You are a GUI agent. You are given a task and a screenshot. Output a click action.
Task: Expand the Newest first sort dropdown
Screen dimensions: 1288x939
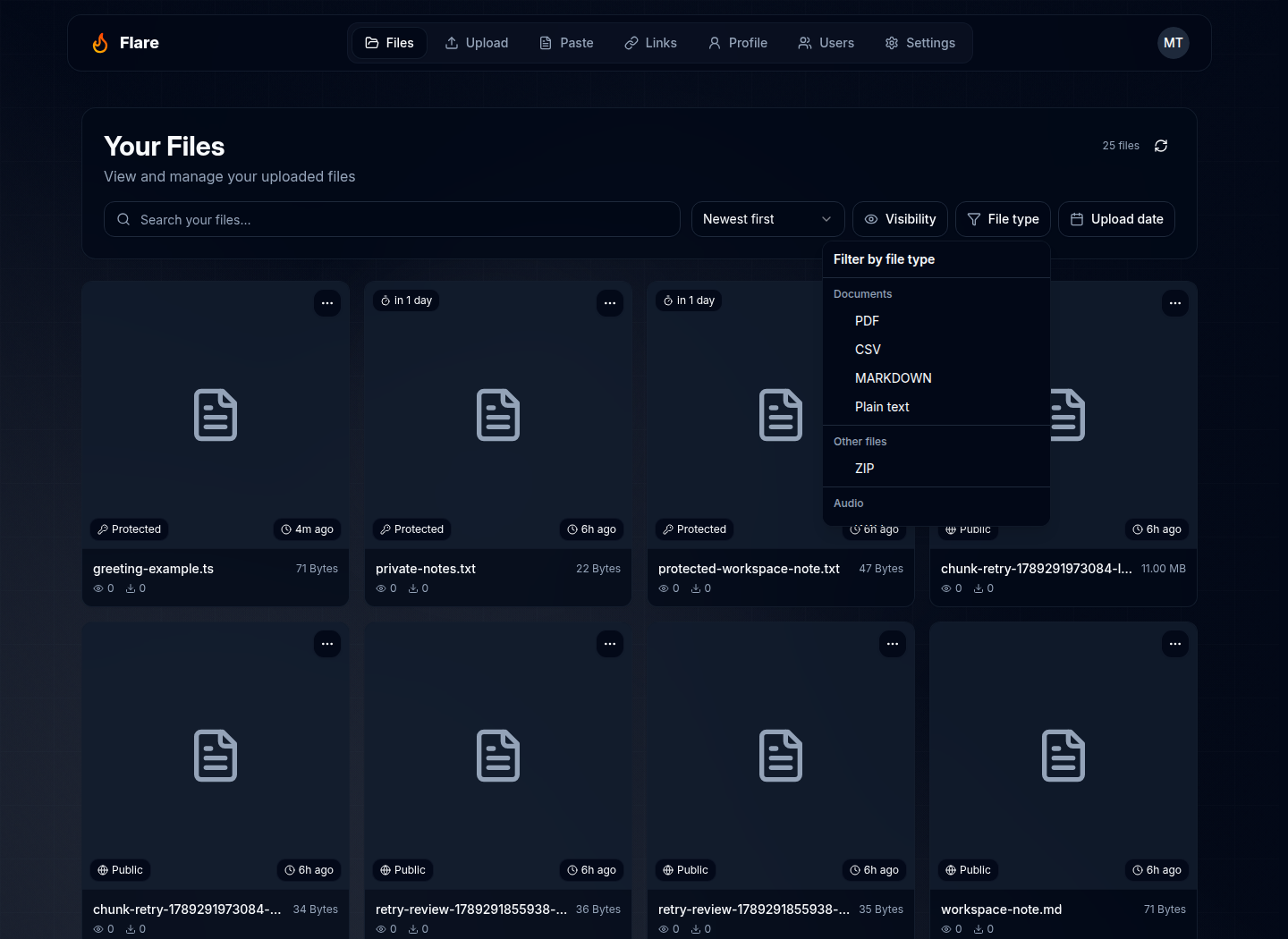click(x=767, y=219)
